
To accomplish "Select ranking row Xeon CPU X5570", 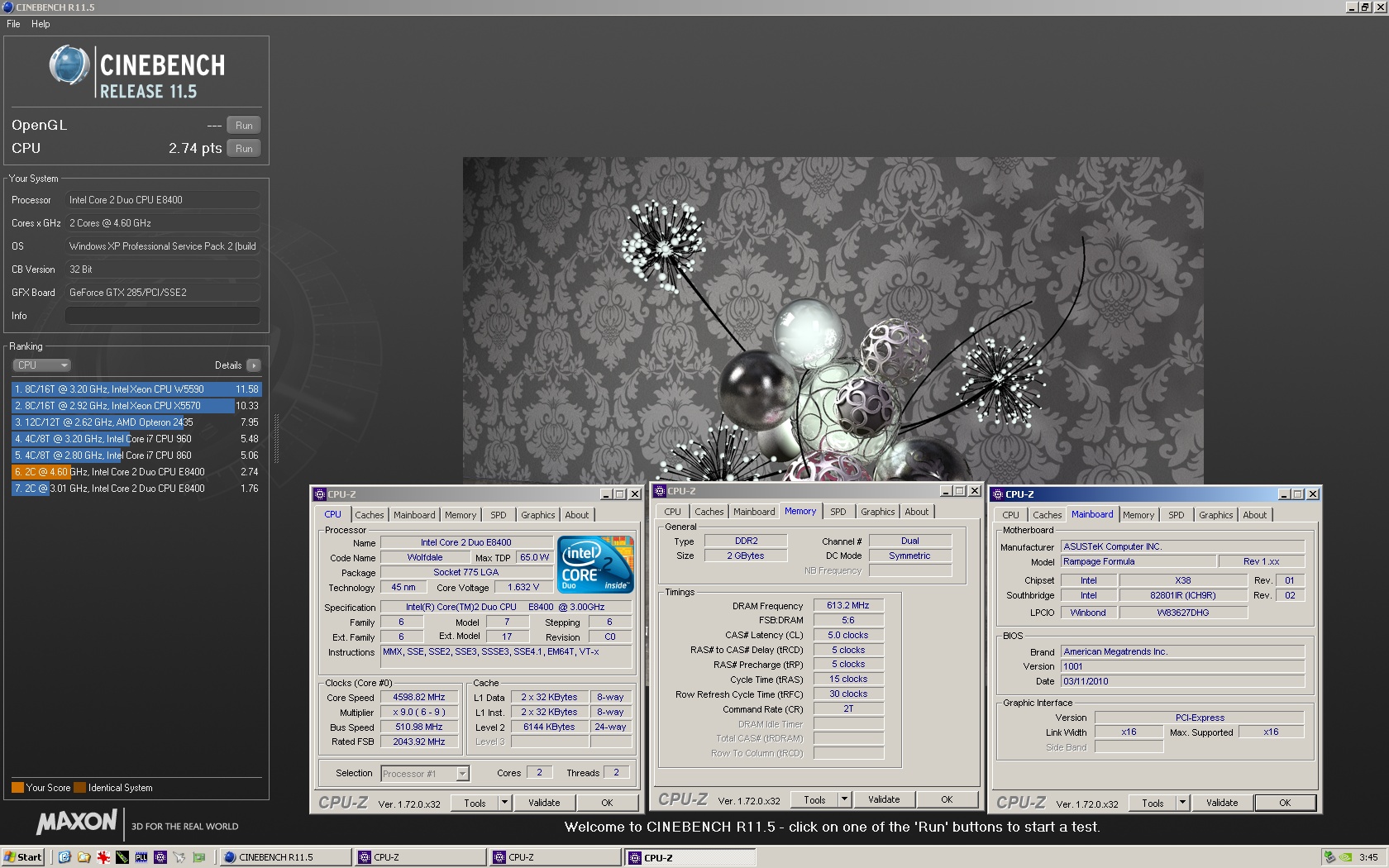I will click(x=136, y=406).
